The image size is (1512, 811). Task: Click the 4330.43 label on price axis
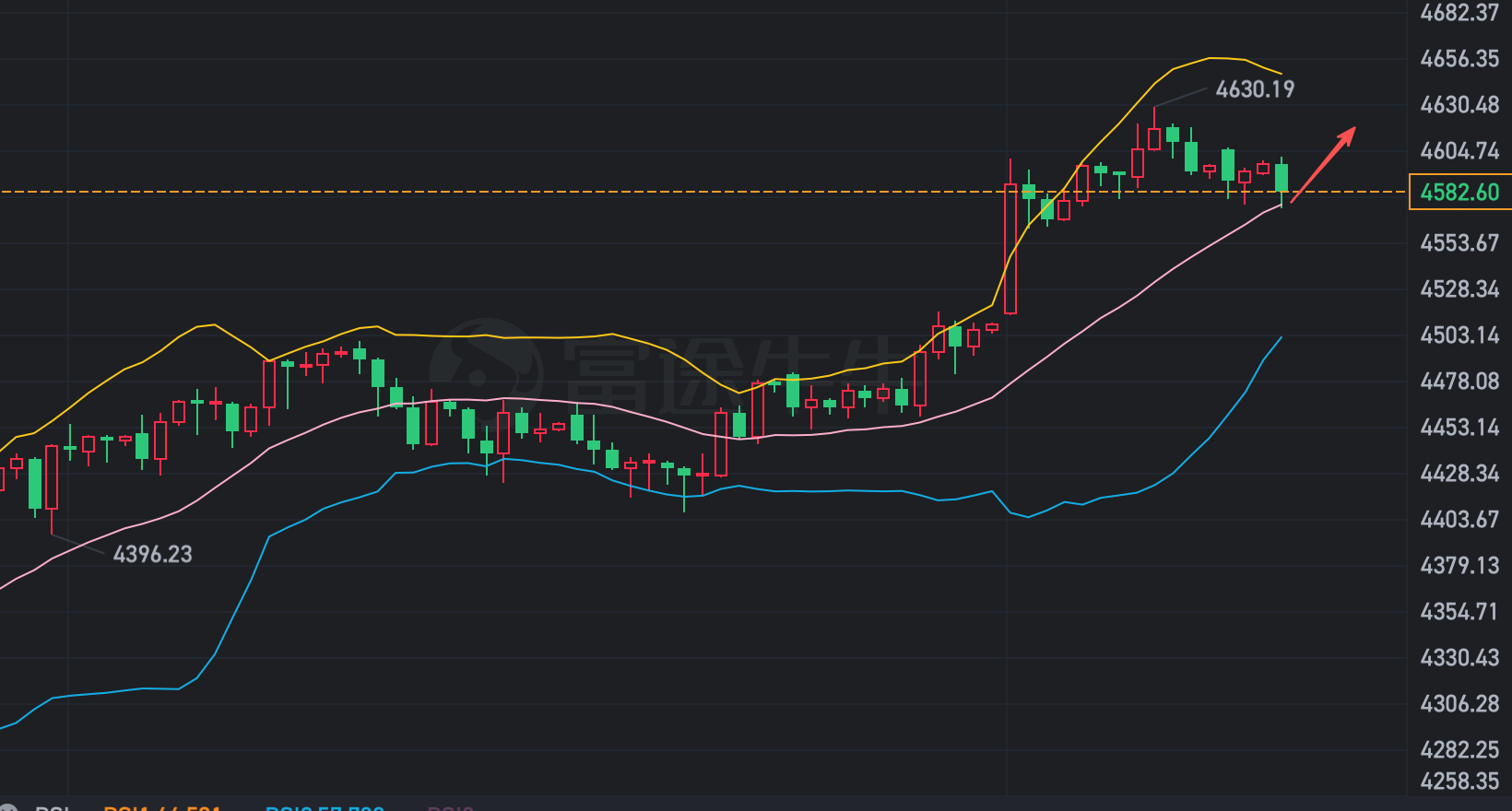[x=1459, y=657]
